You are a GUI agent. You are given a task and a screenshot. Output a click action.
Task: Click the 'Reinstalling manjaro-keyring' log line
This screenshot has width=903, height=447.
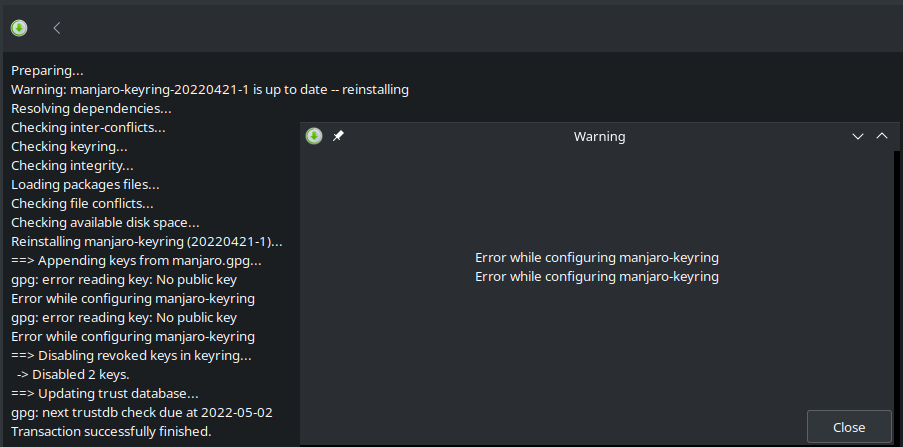point(147,242)
